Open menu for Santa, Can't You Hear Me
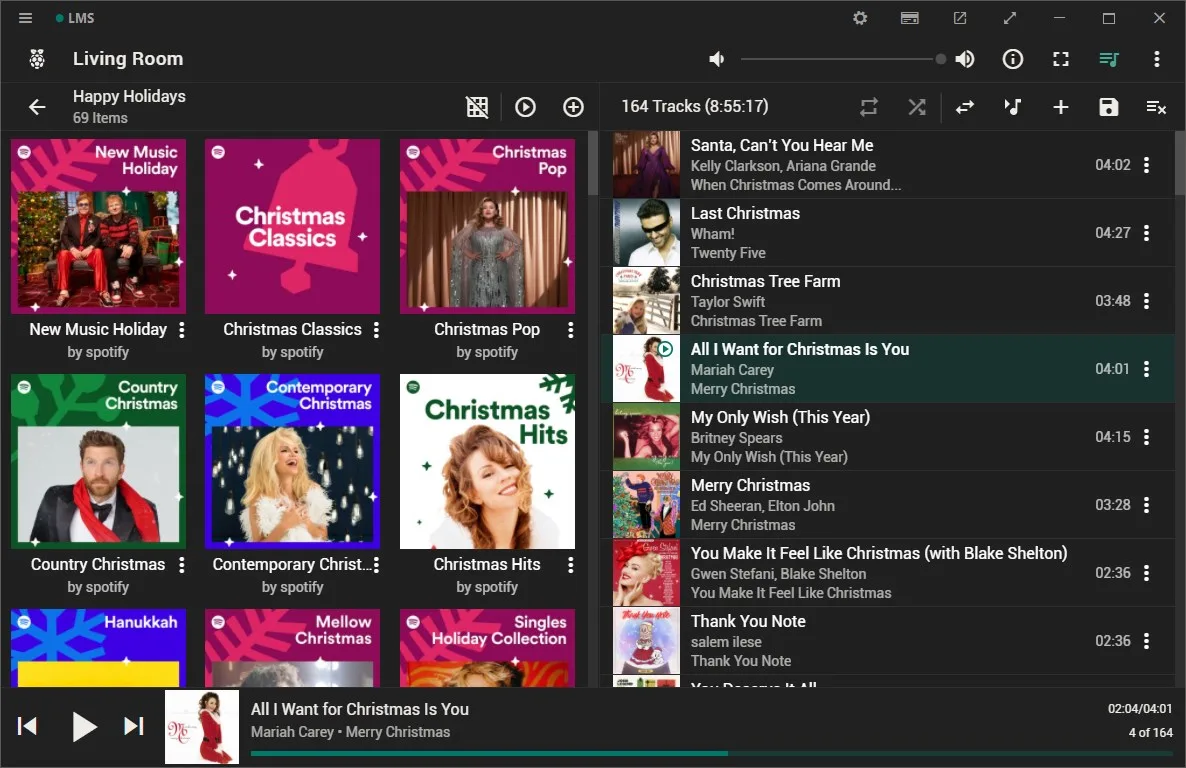The image size is (1186, 768). 1147,165
